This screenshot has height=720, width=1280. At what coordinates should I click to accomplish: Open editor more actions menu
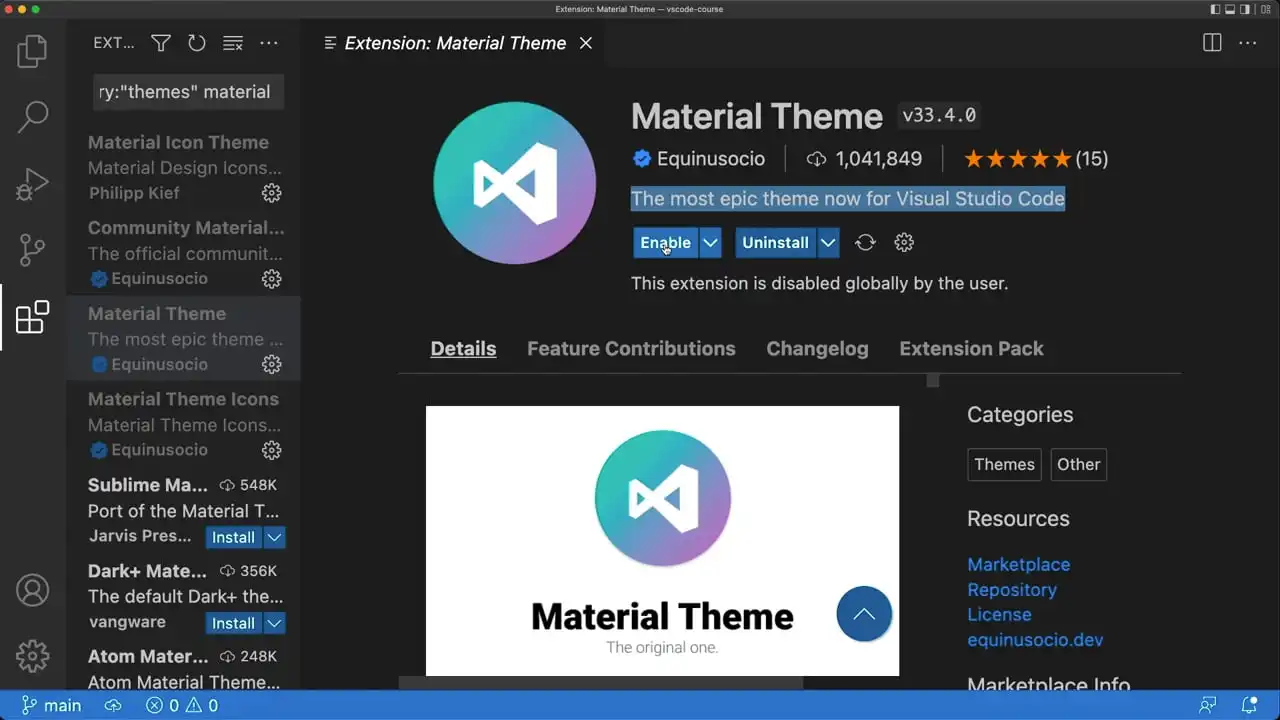1248,43
